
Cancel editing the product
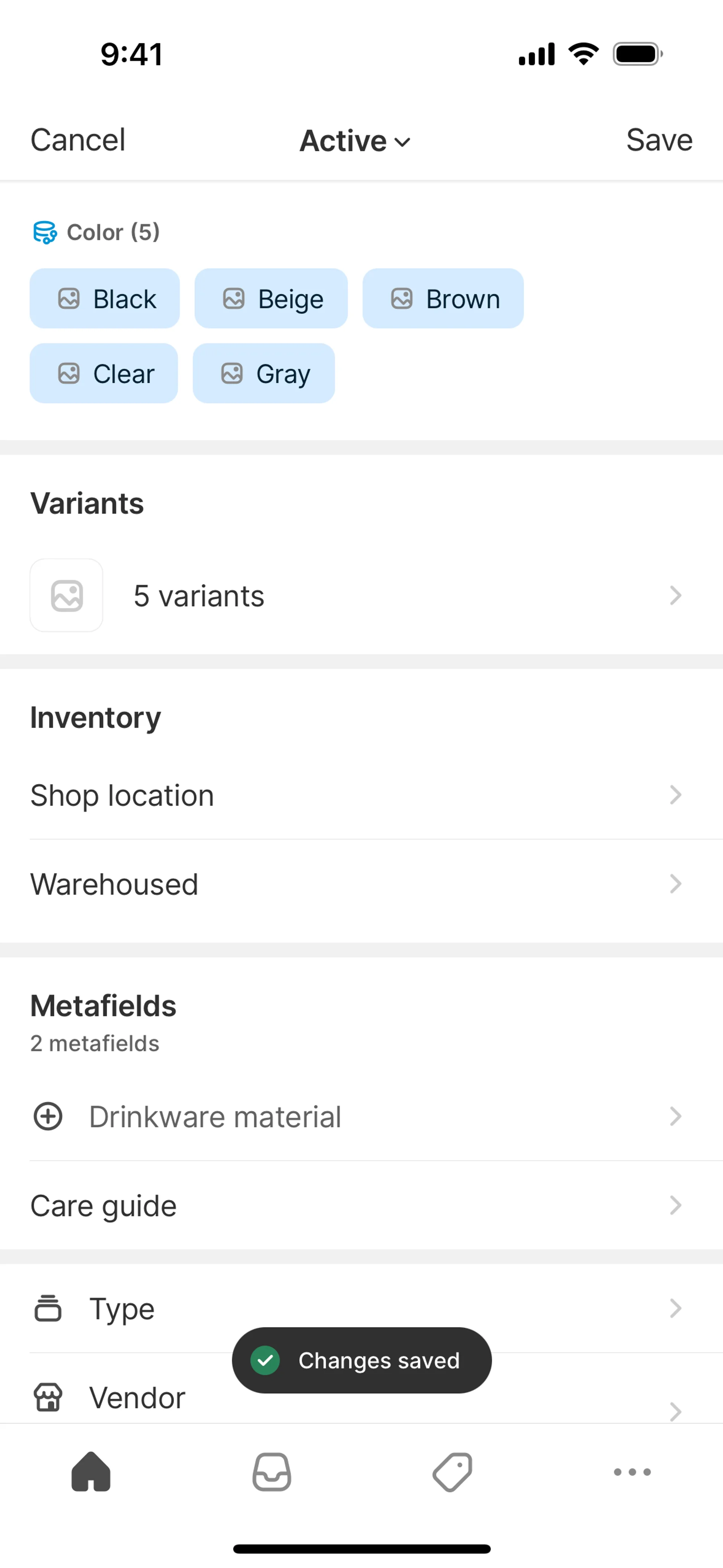tap(78, 140)
